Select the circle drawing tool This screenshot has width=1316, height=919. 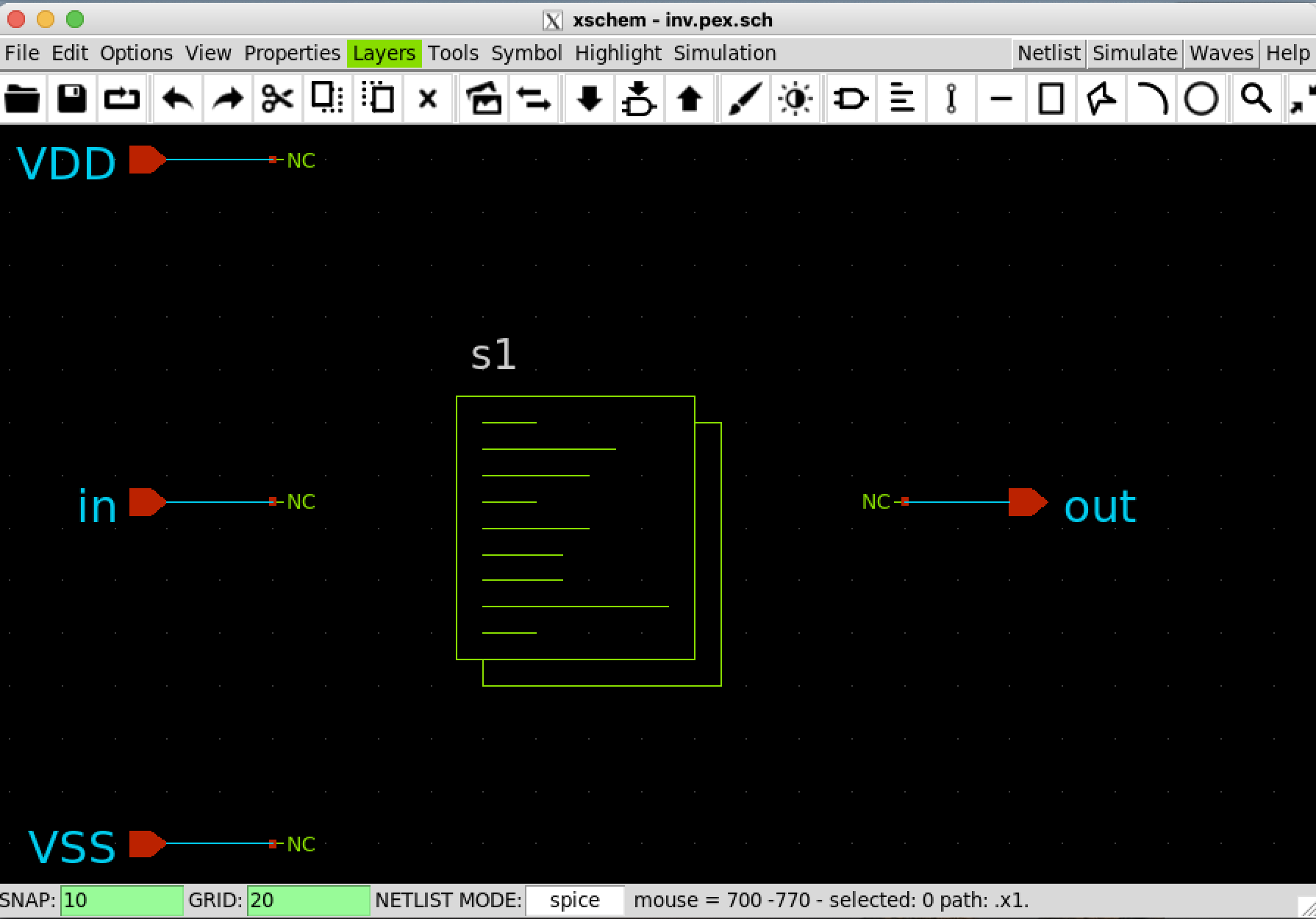tap(1201, 98)
